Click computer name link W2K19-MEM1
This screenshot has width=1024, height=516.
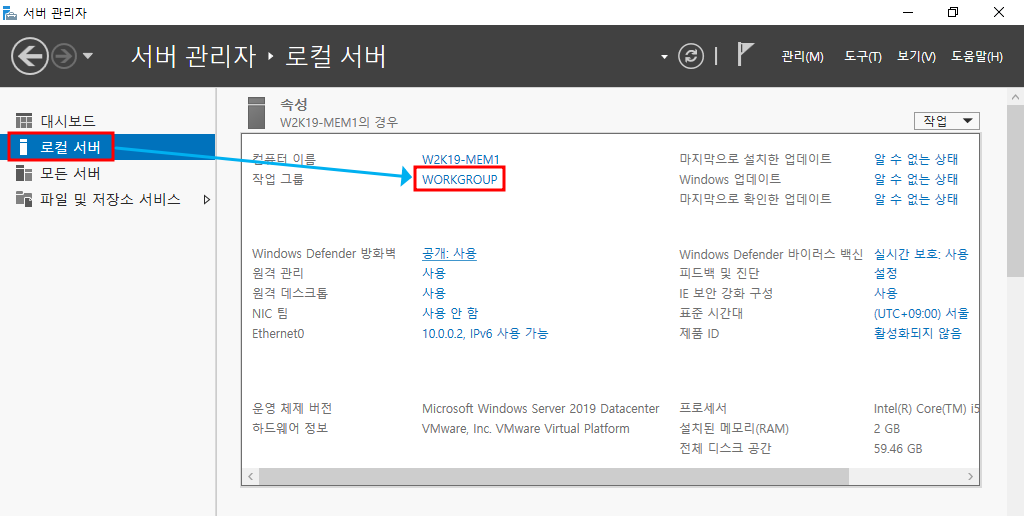click(461, 159)
